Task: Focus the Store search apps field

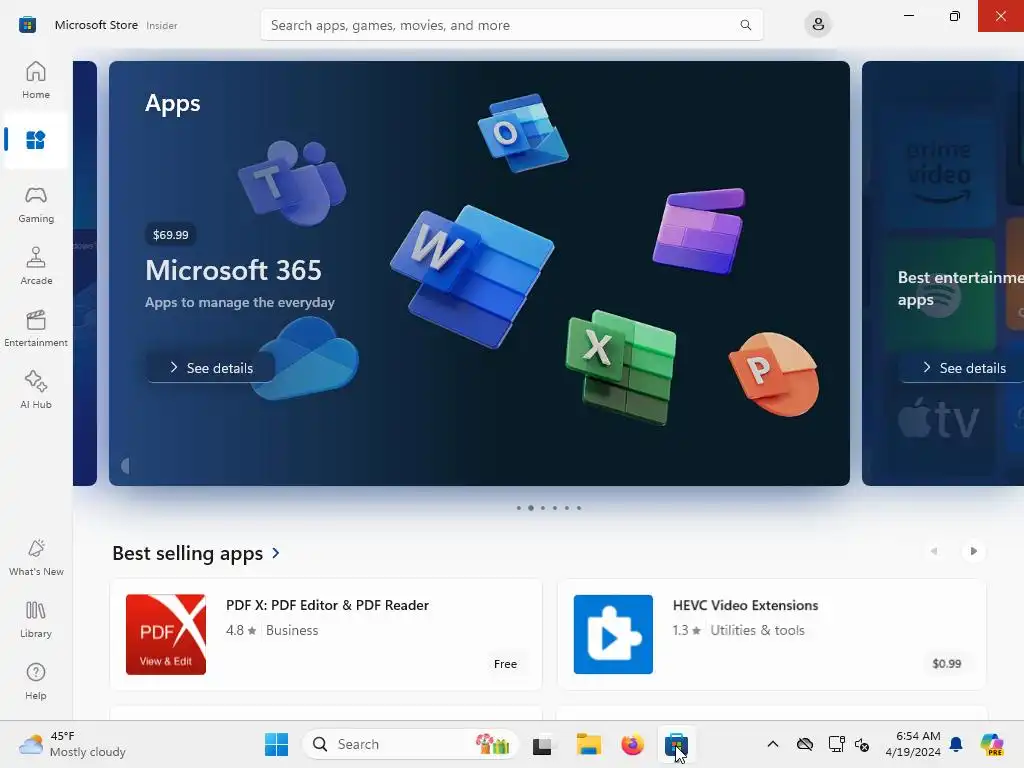Action: click(x=511, y=25)
